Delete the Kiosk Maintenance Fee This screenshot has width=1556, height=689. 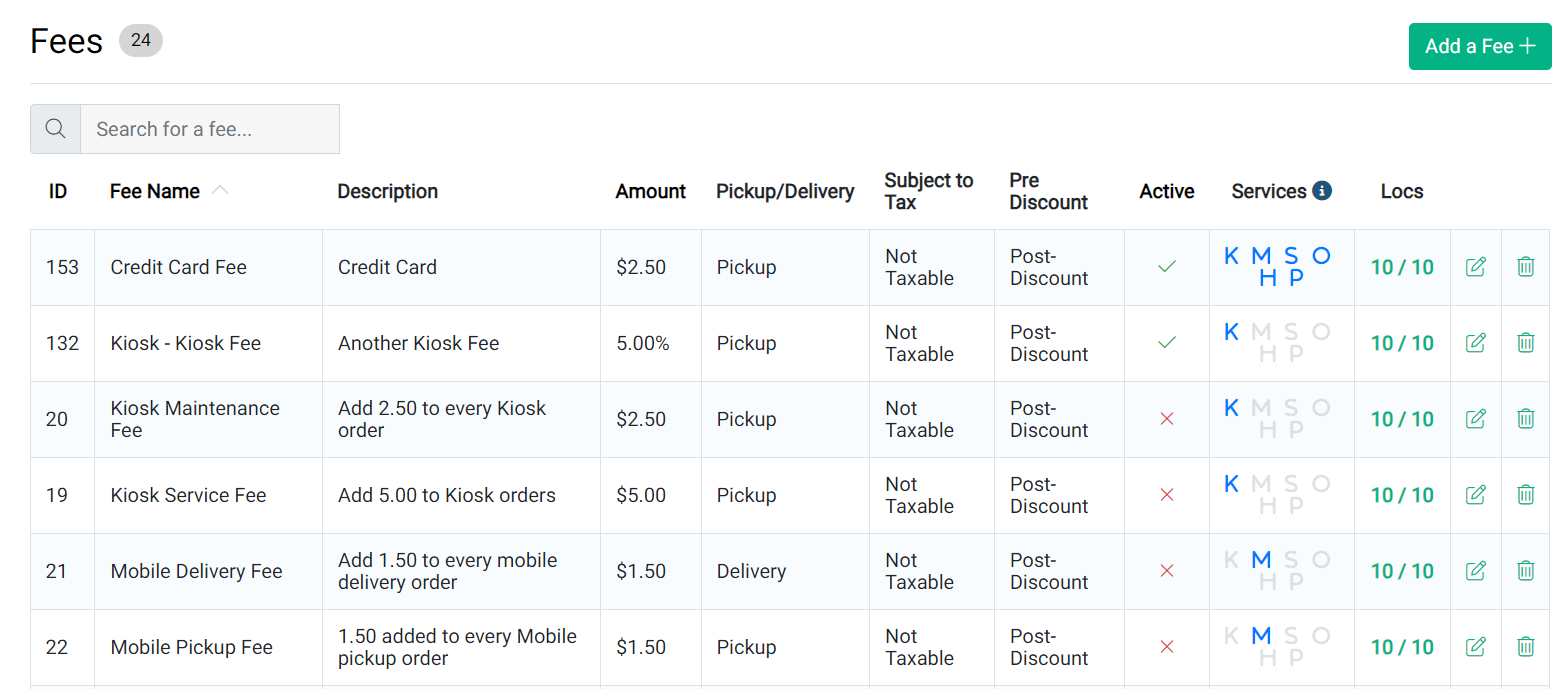tap(1525, 419)
